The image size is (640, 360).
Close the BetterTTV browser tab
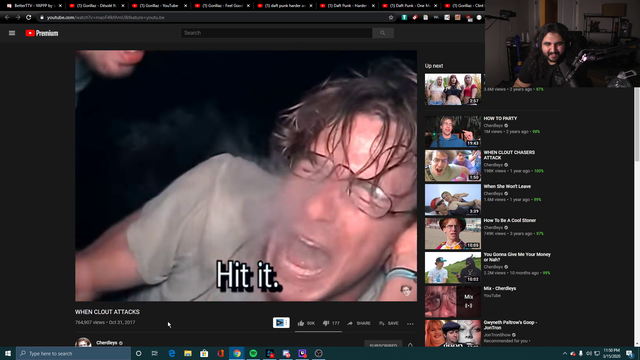coord(60,6)
